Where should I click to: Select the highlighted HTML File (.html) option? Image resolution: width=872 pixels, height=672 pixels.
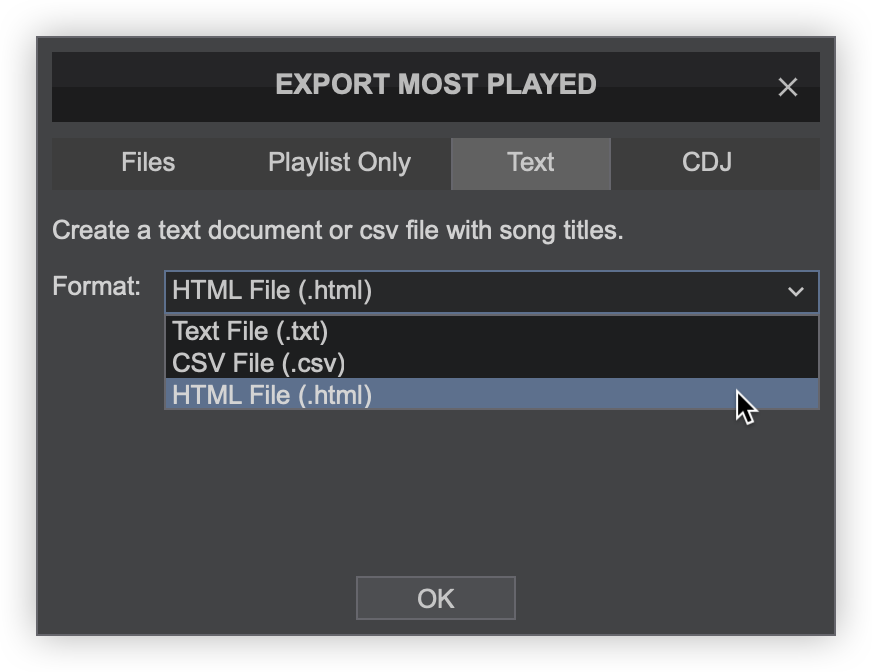pos(272,395)
